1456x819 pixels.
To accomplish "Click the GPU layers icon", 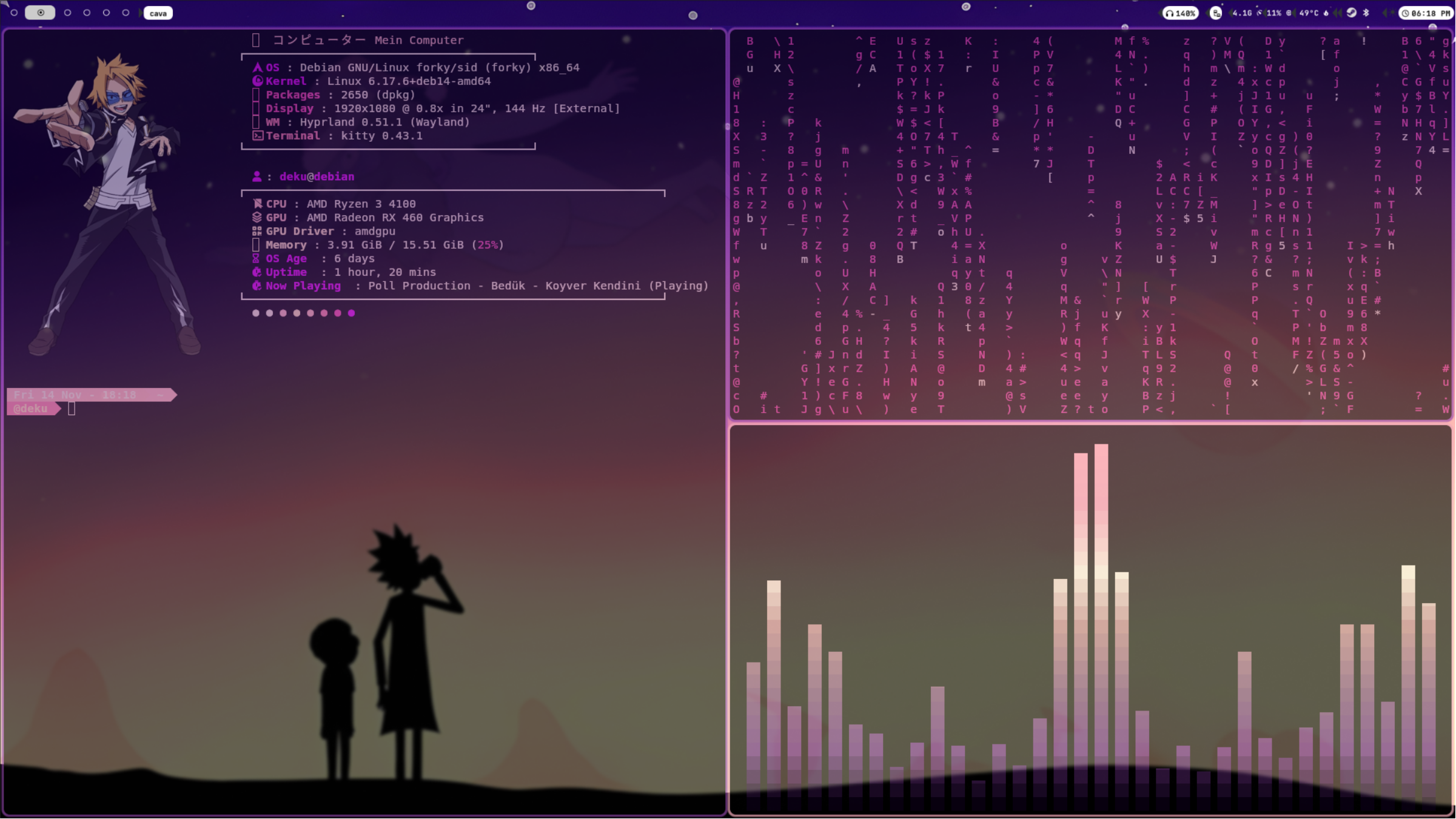I will coord(257,218).
